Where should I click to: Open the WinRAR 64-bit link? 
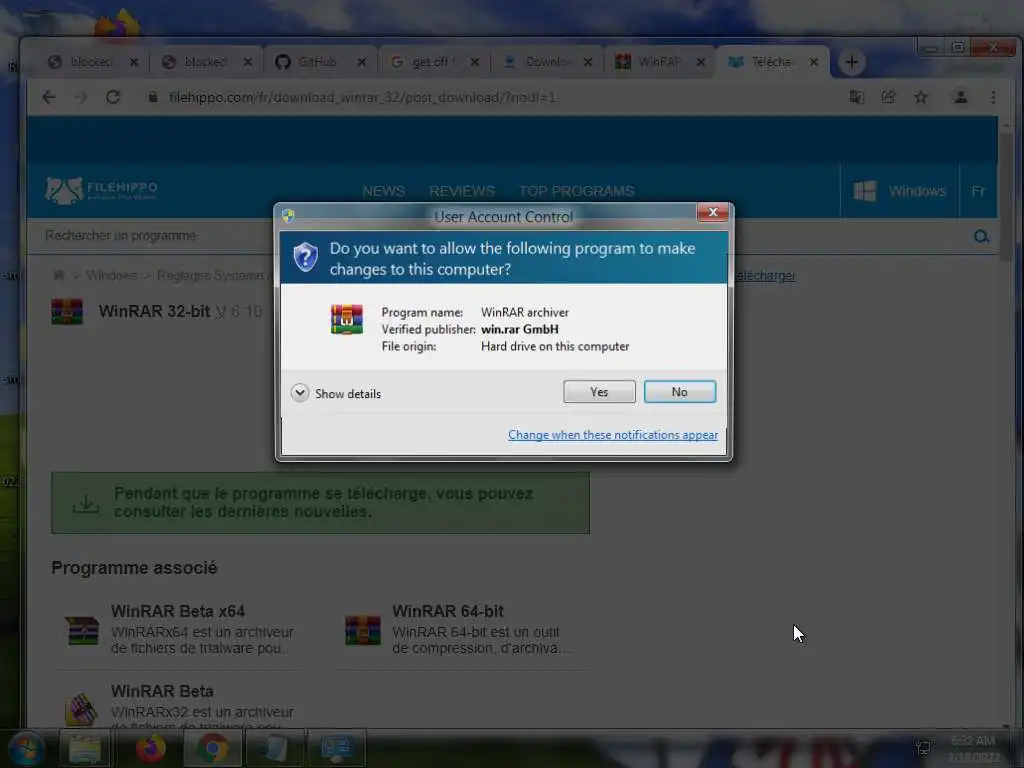(x=448, y=611)
